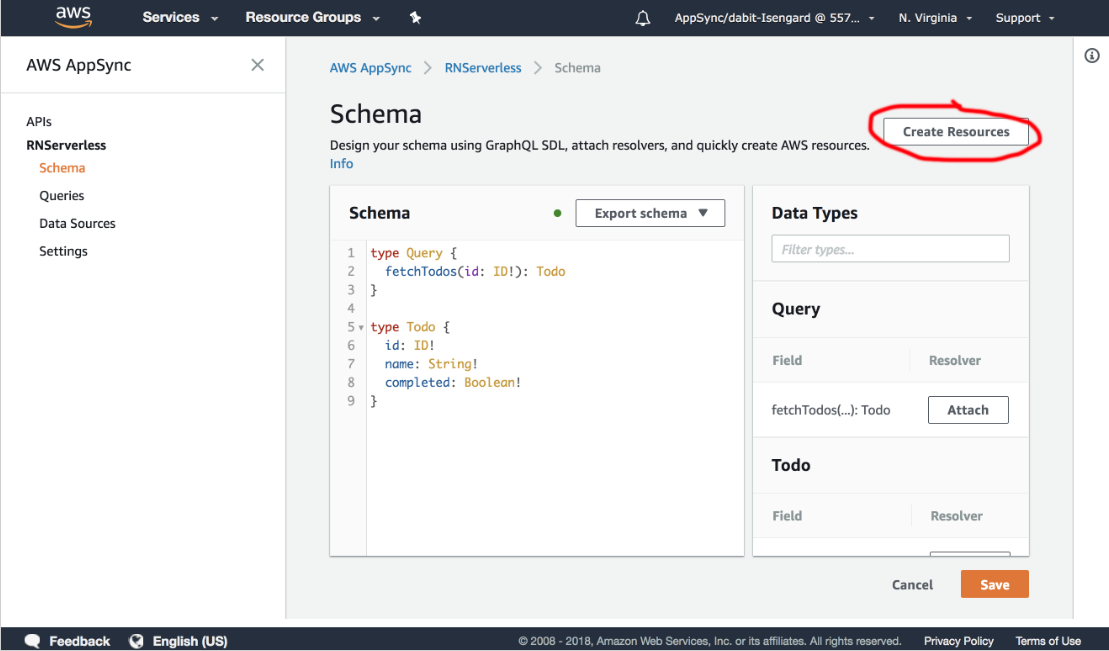
Task: Collapse the type Todo code fold arrow
Action: pos(360,328)
